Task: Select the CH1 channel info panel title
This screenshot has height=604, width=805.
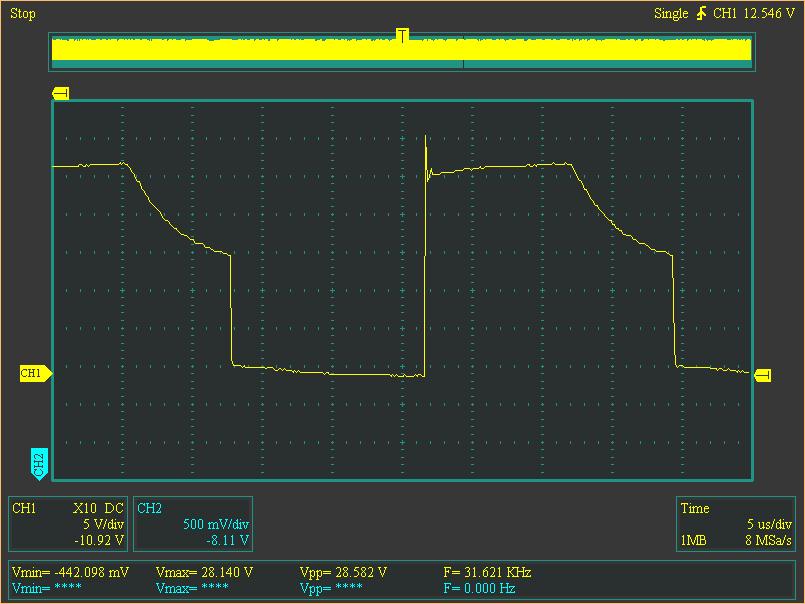Action: (x=24, y=508)
